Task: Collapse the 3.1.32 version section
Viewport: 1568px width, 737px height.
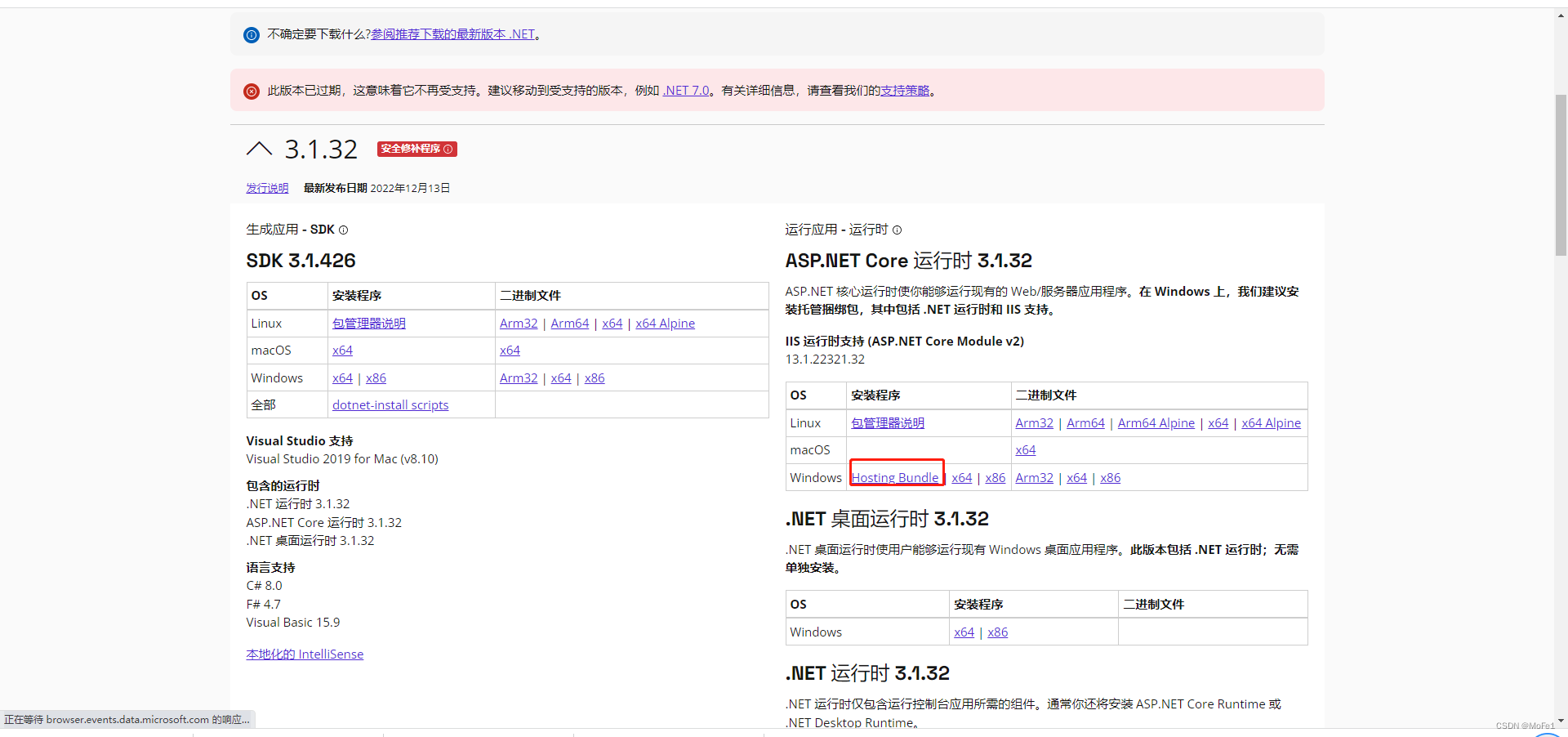Action: tap(259, 149)
